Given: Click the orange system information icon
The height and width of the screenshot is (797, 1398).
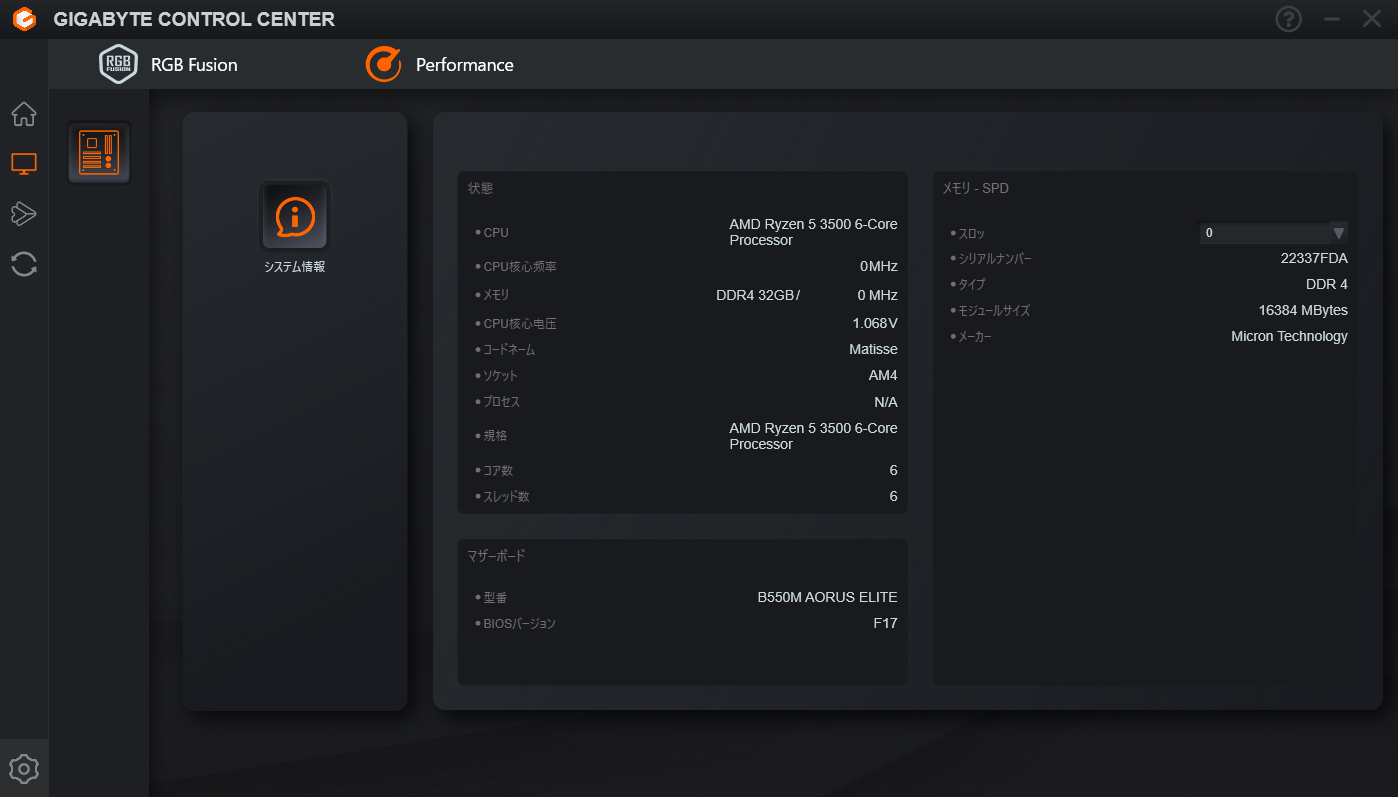Looking at the screenshot, I should pyautogui.click(x=295, y=215).
